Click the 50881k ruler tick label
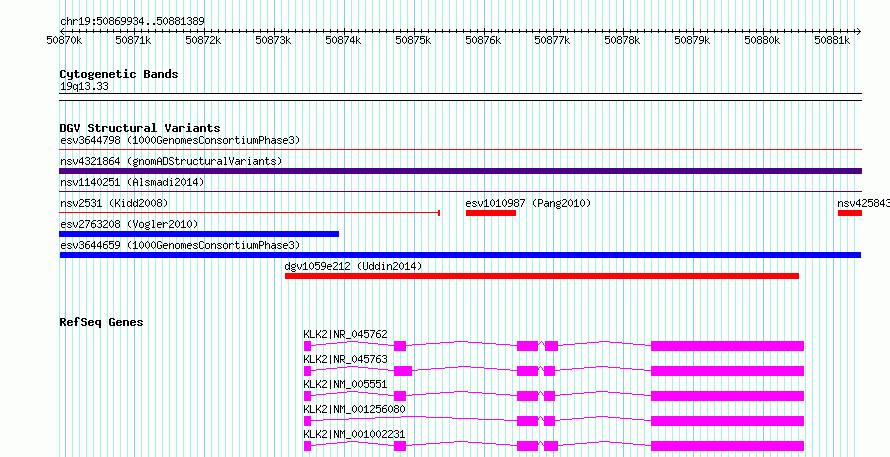Image resolution: width=890 pixels, height=457 pixels. click(x=832, y=40)
